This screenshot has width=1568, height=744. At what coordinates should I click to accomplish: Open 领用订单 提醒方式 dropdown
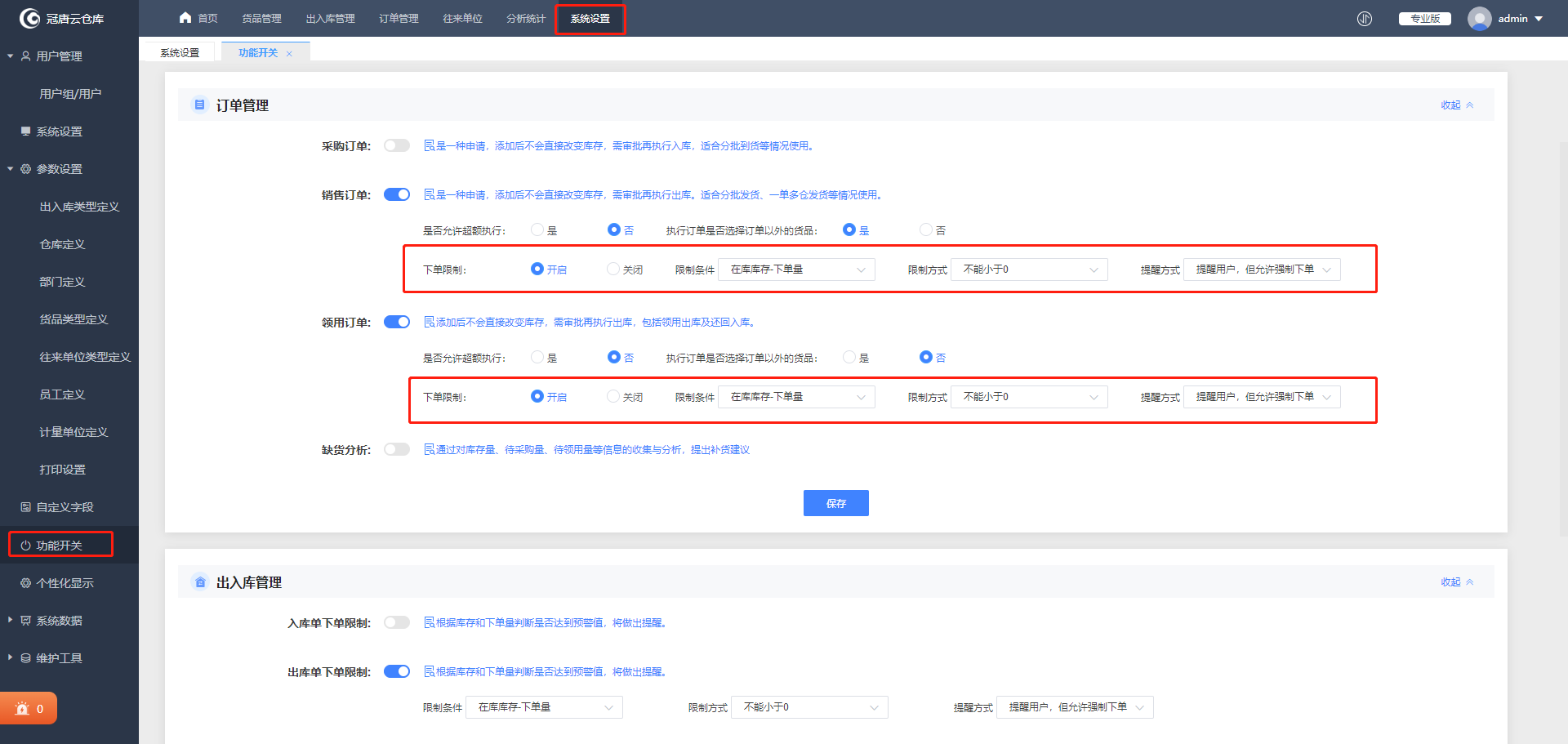click(x=1262, y=397)
